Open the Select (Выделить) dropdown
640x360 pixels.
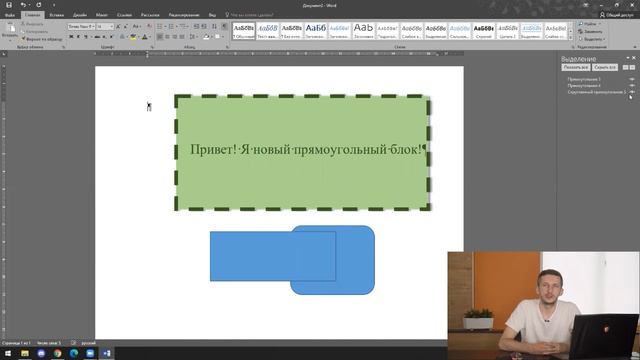[592, 39]
